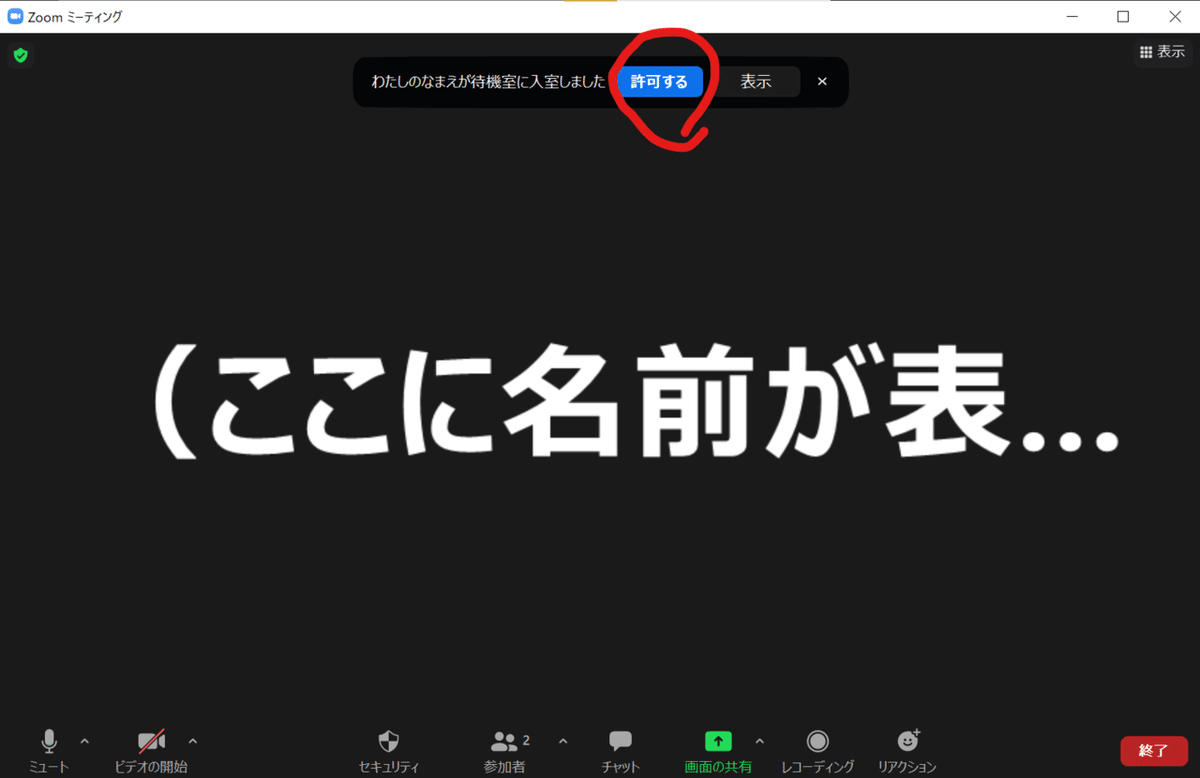Expand participants options with chevron
The height and width of the screenshot is (778, 1200).
(562, 740)
